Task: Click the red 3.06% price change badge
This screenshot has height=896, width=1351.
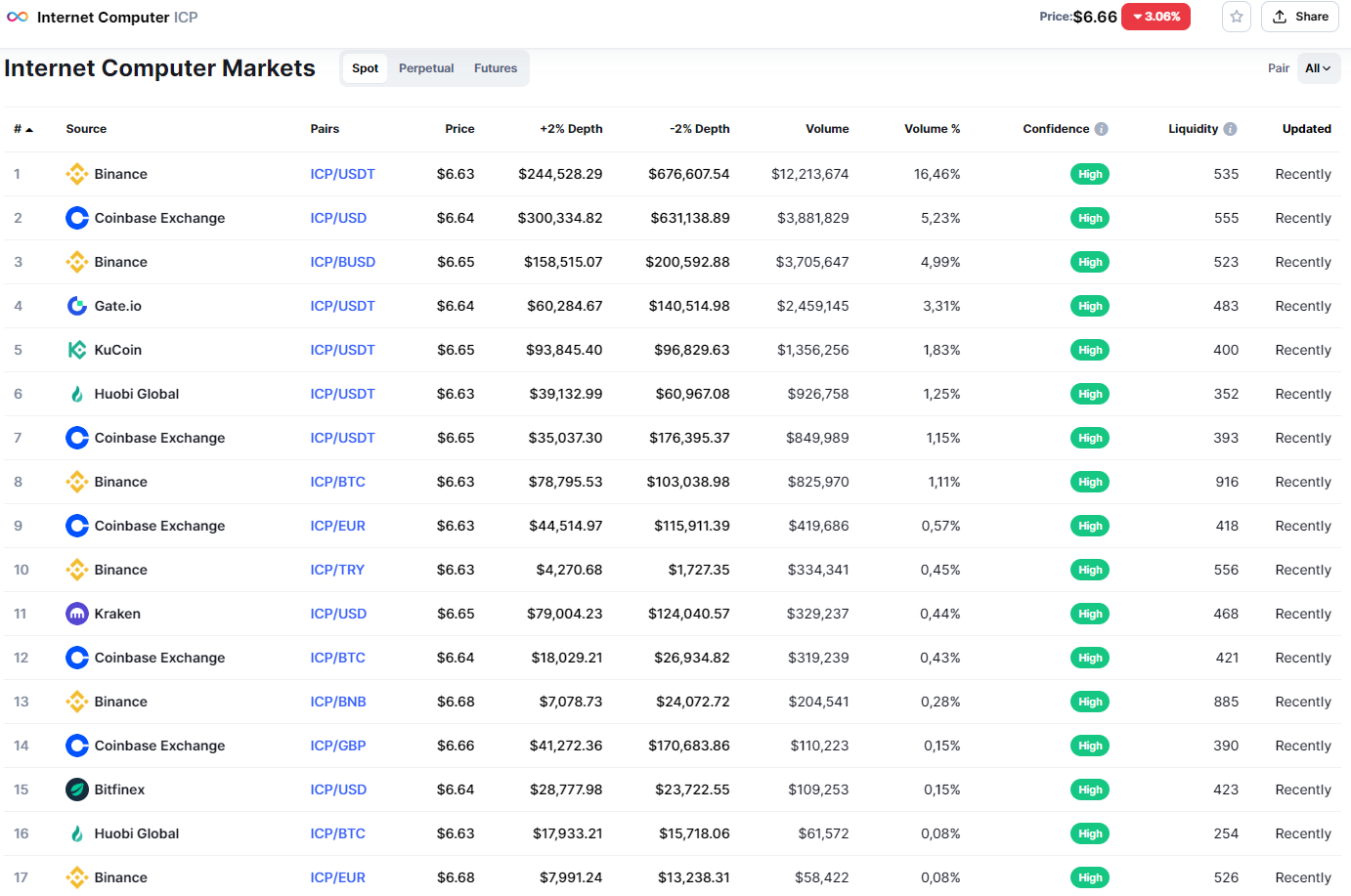Action: coord(1155,17)
